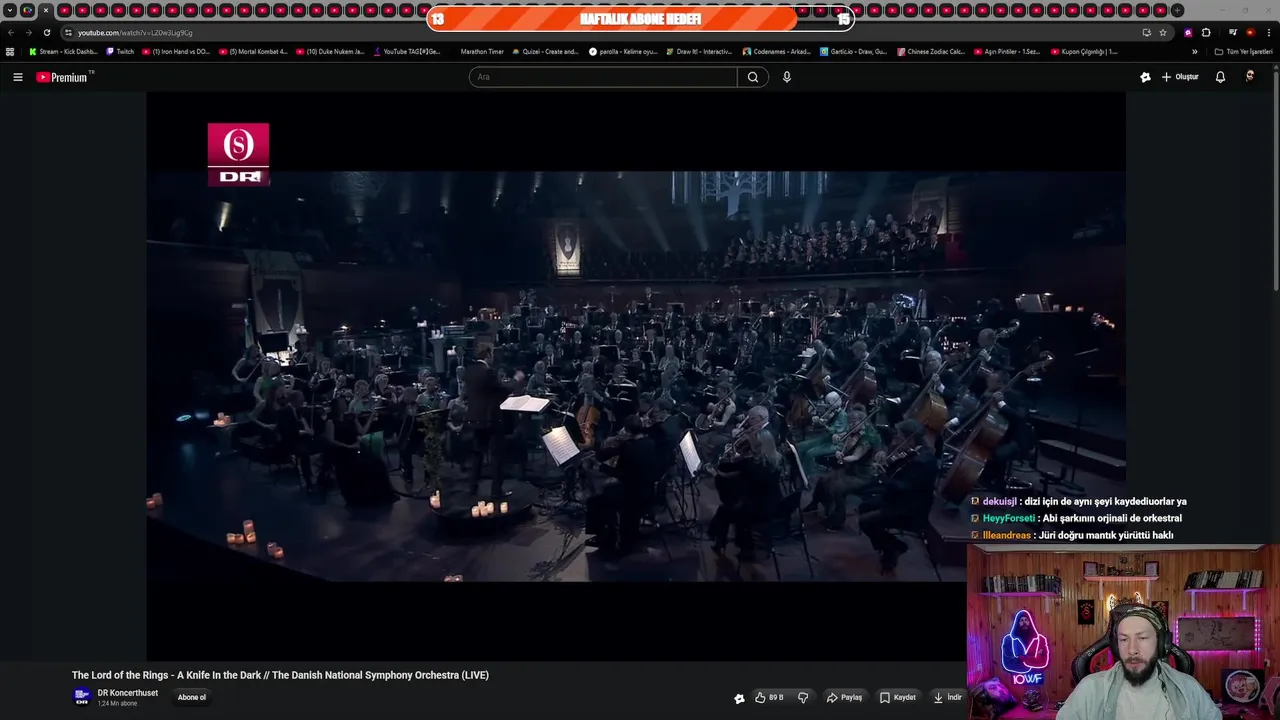Select the video title text
This screenshot has width=1280, height=720.
(x=280, y=675)
